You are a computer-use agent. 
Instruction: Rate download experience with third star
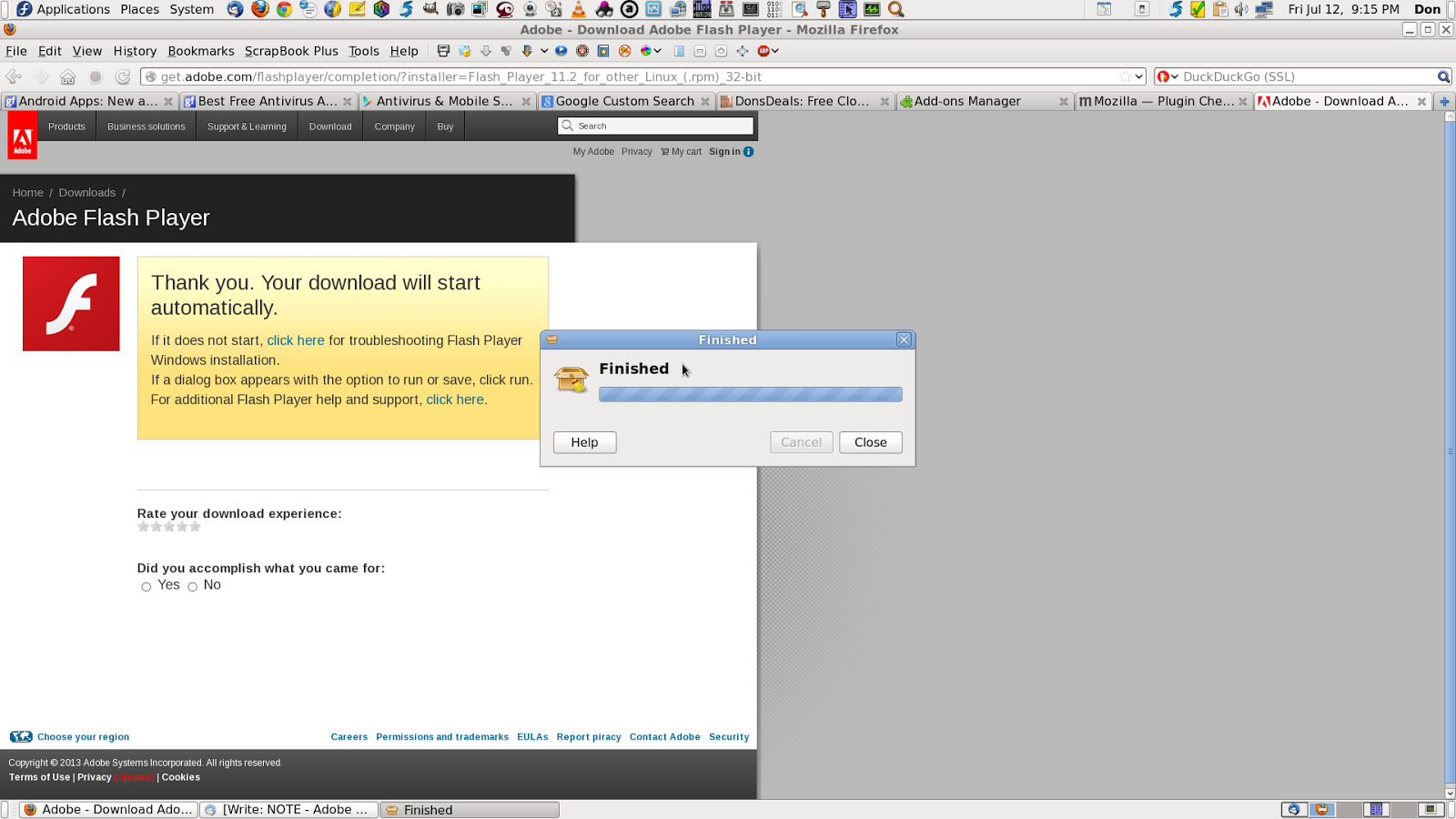(169, 527)
